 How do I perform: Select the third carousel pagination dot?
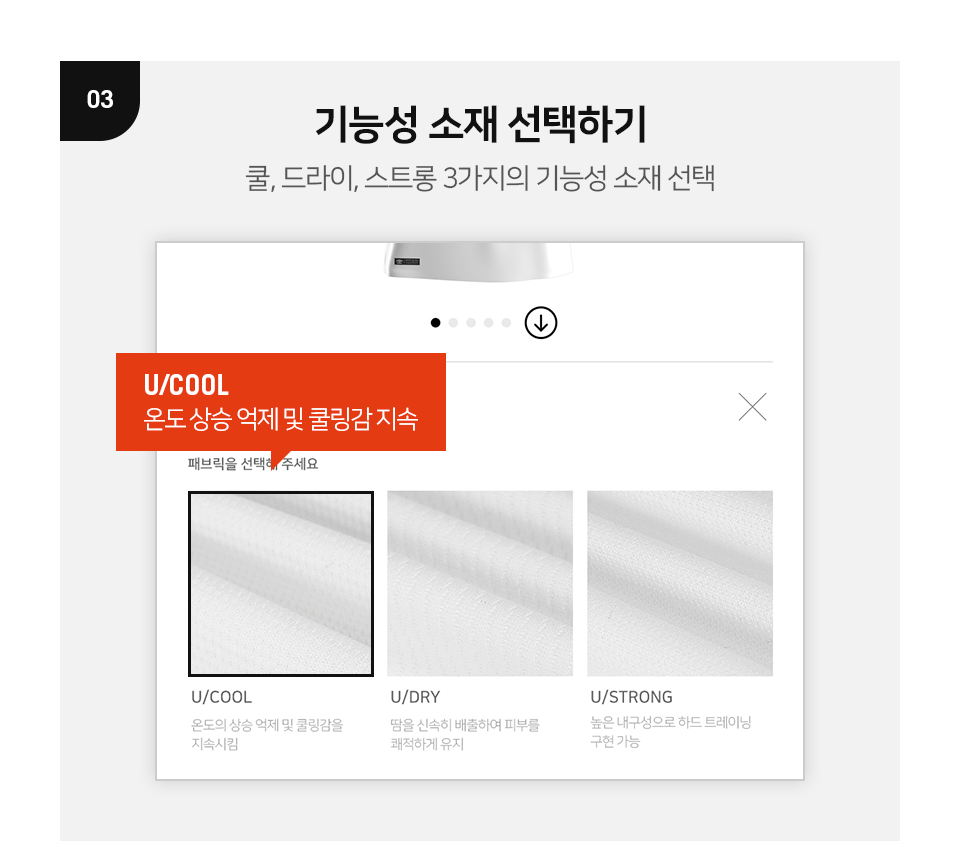(471, 323)
